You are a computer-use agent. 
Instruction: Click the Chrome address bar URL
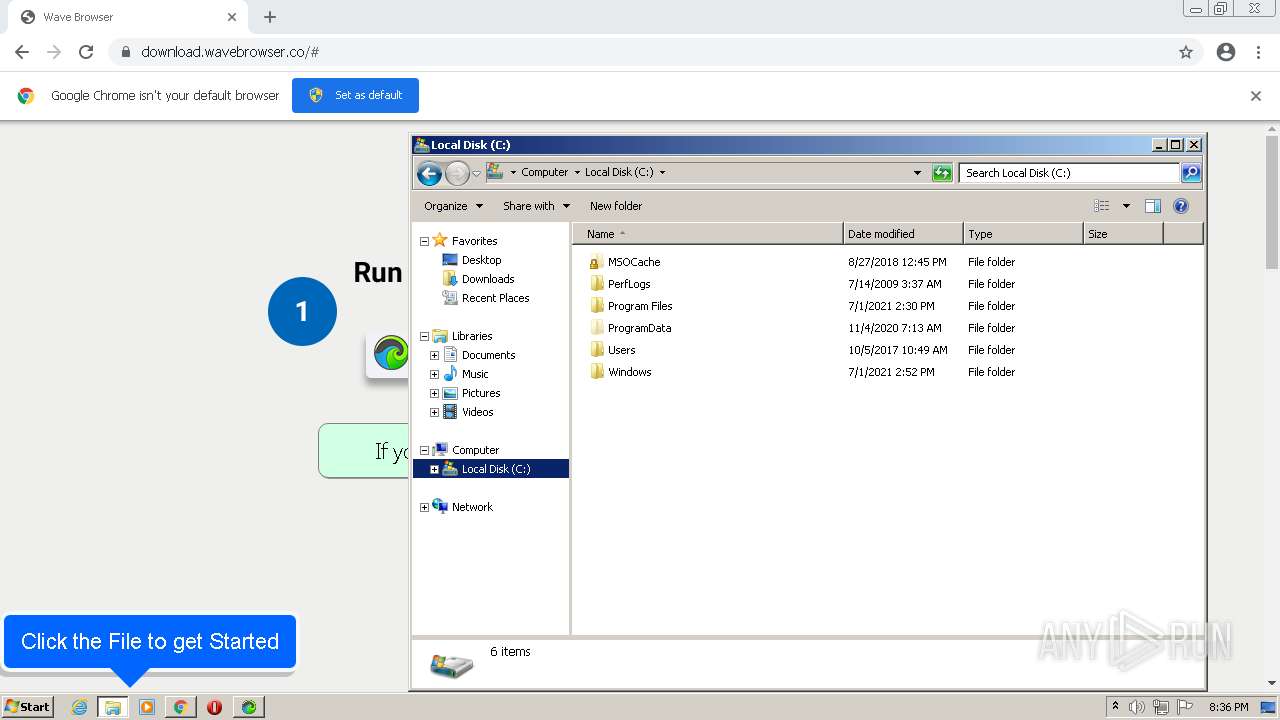[230, 52]
